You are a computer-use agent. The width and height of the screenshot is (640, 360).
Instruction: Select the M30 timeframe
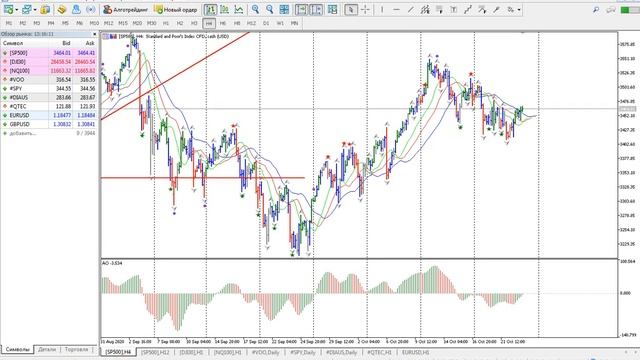coord(151,23)
